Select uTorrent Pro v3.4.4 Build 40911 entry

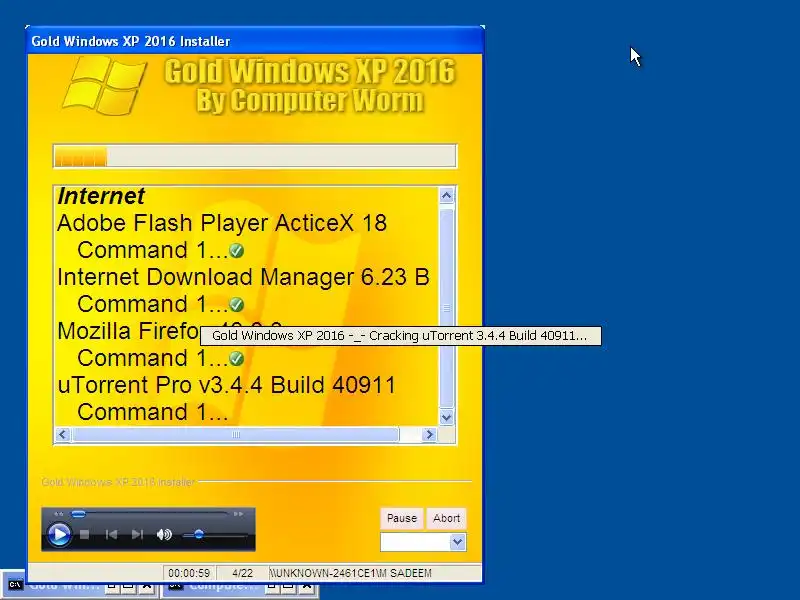tap(227, 385)
